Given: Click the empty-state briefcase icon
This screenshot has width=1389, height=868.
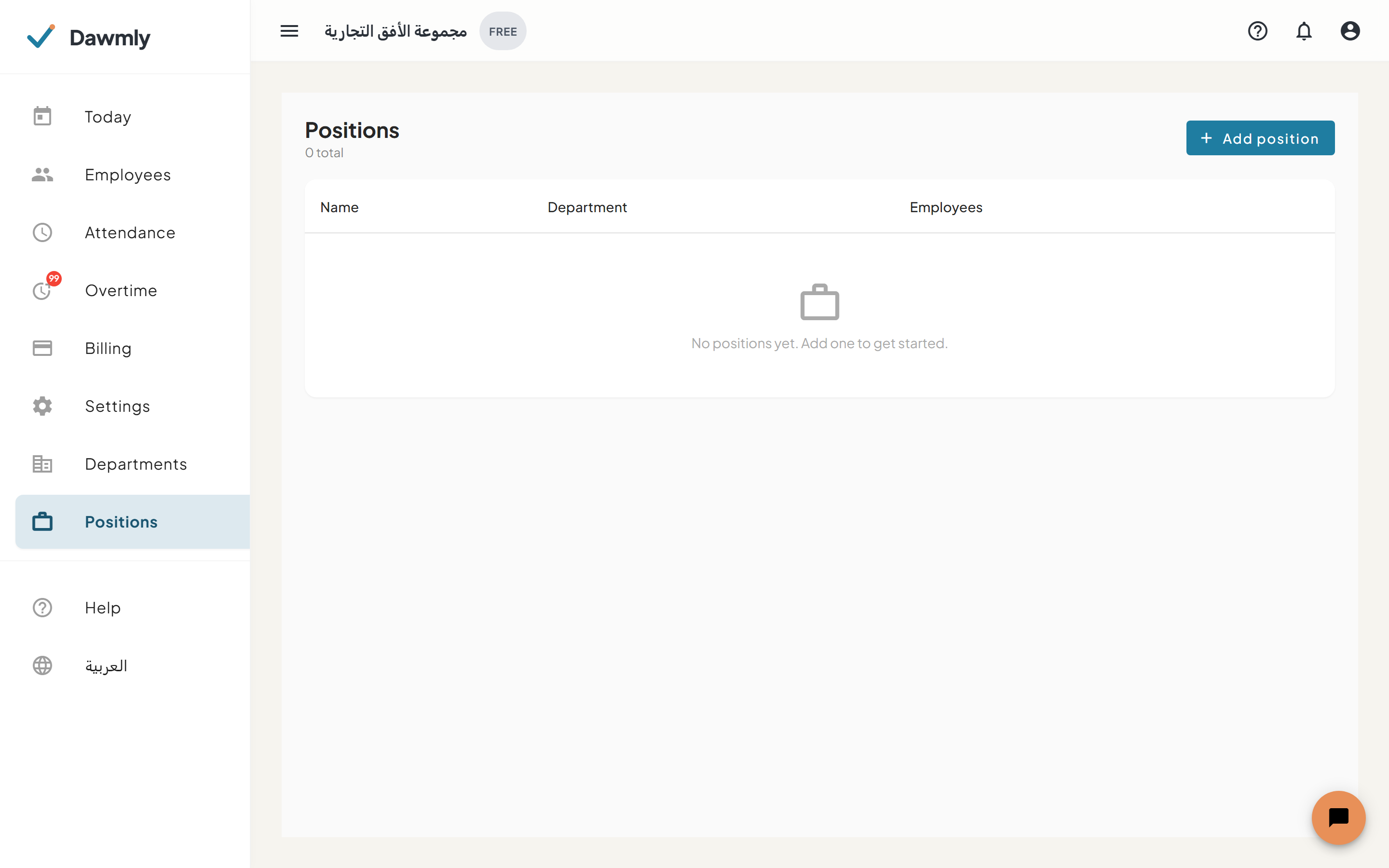Looking at the screenshot, I should click(x=819, y=302).
